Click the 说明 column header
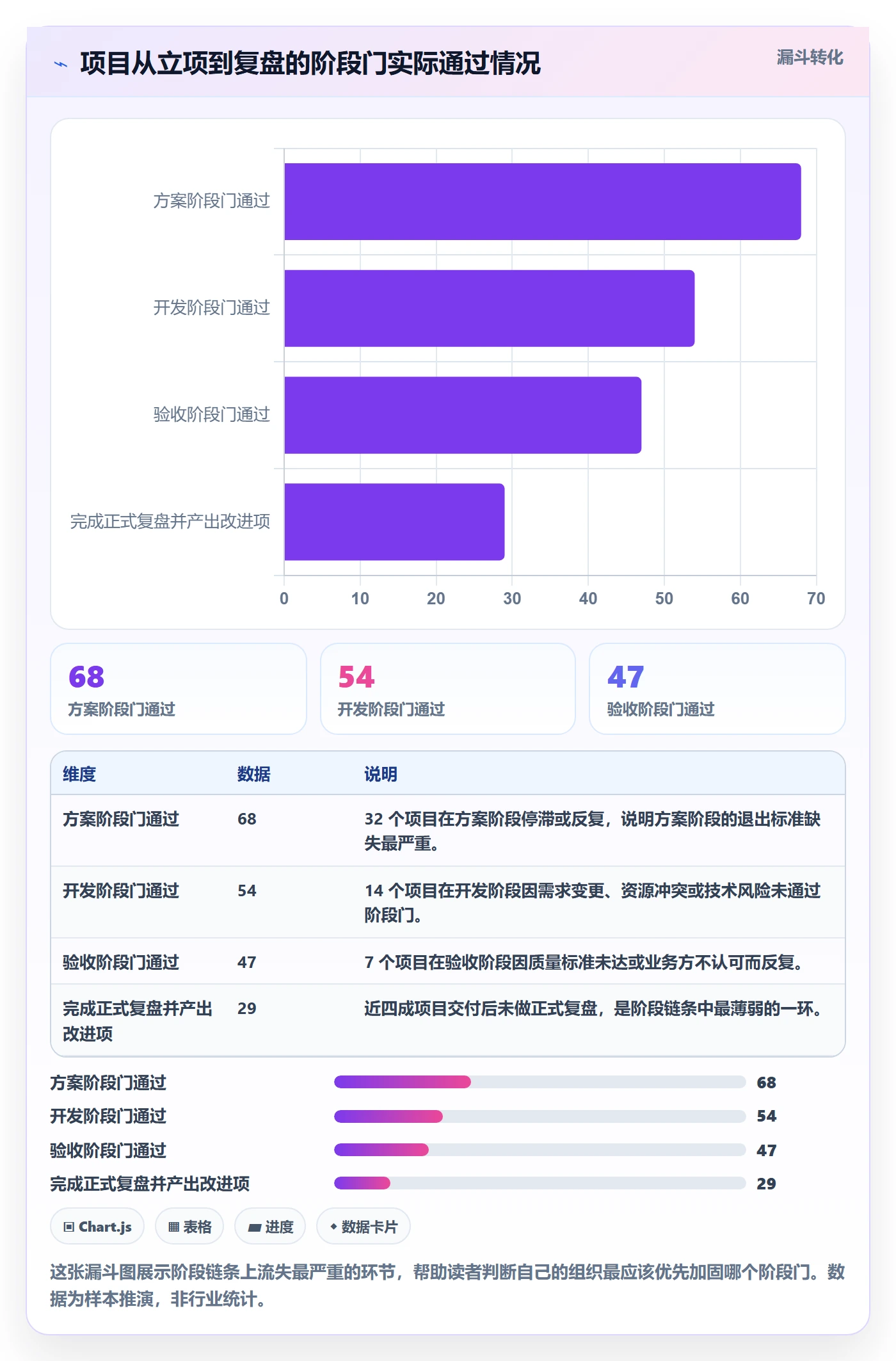This screenshot has width=896, height=1361. coord(381,774)
